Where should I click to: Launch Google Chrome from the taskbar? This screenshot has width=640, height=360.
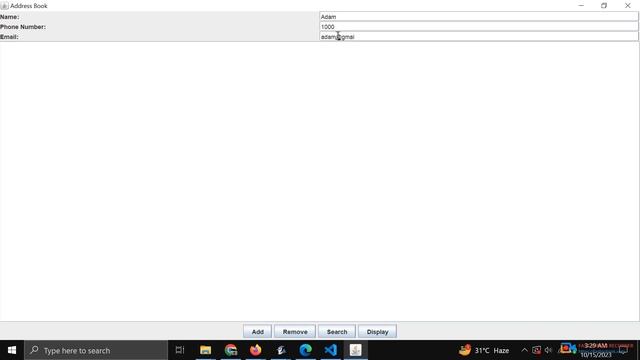pyautogui.click(x=231, y=350)
